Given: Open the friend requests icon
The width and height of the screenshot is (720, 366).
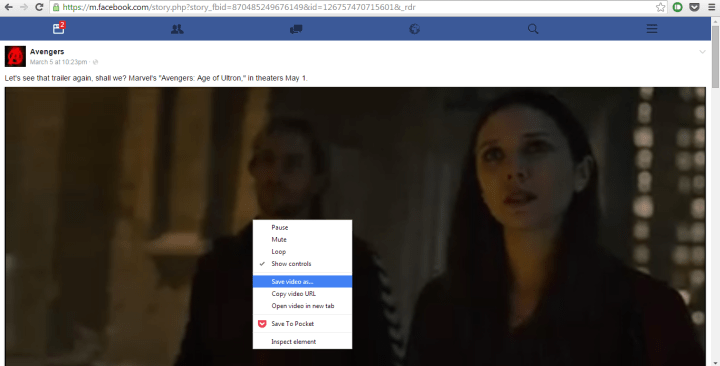Looking at the screenshot, I should [x=177, y=29].
